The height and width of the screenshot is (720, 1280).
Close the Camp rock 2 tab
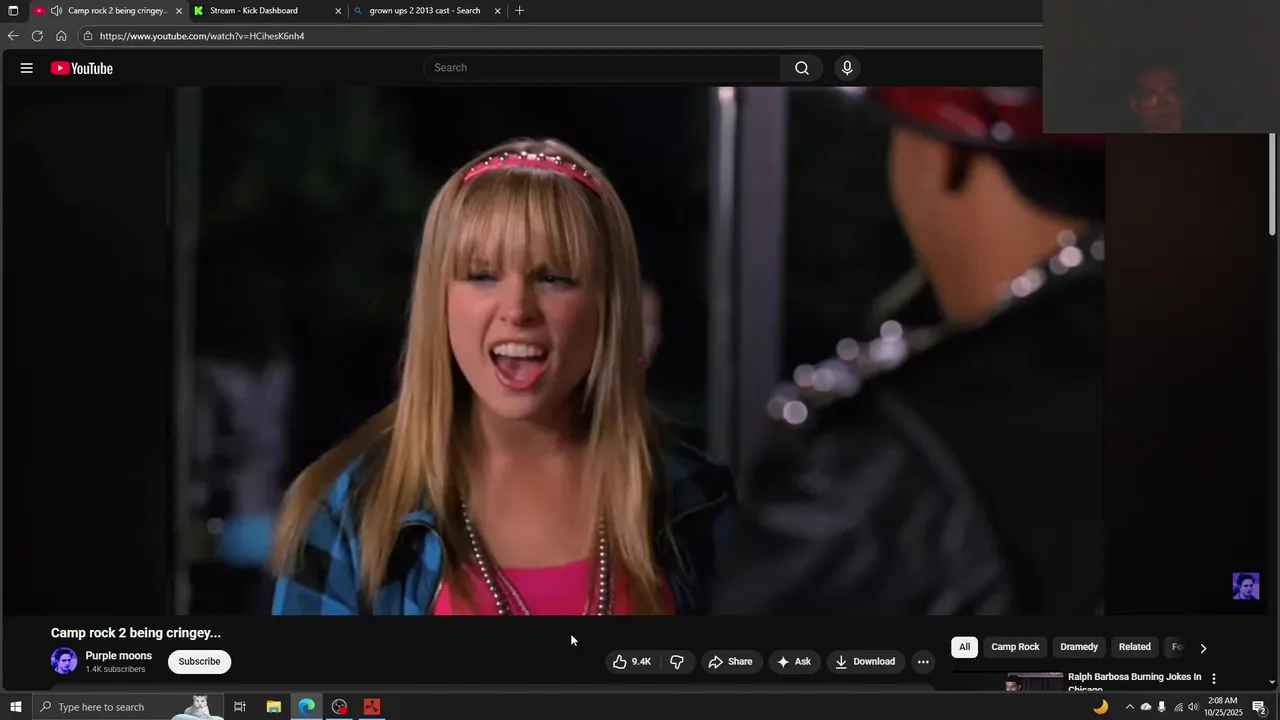point(179,11)
